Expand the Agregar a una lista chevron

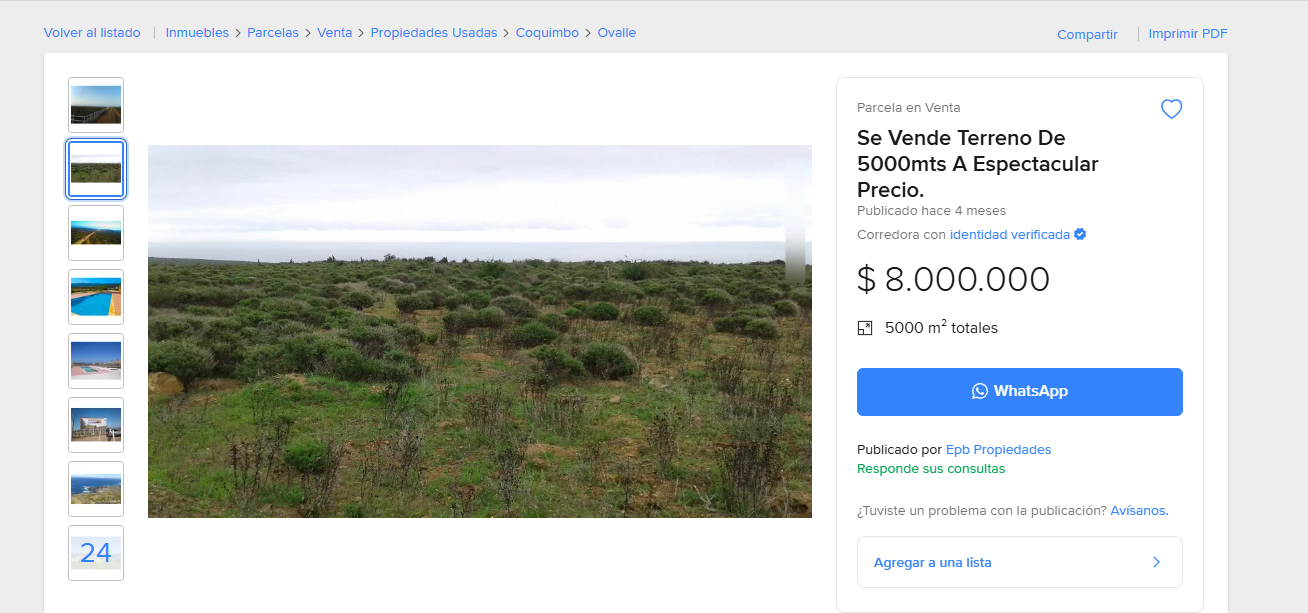[1156, 562]
